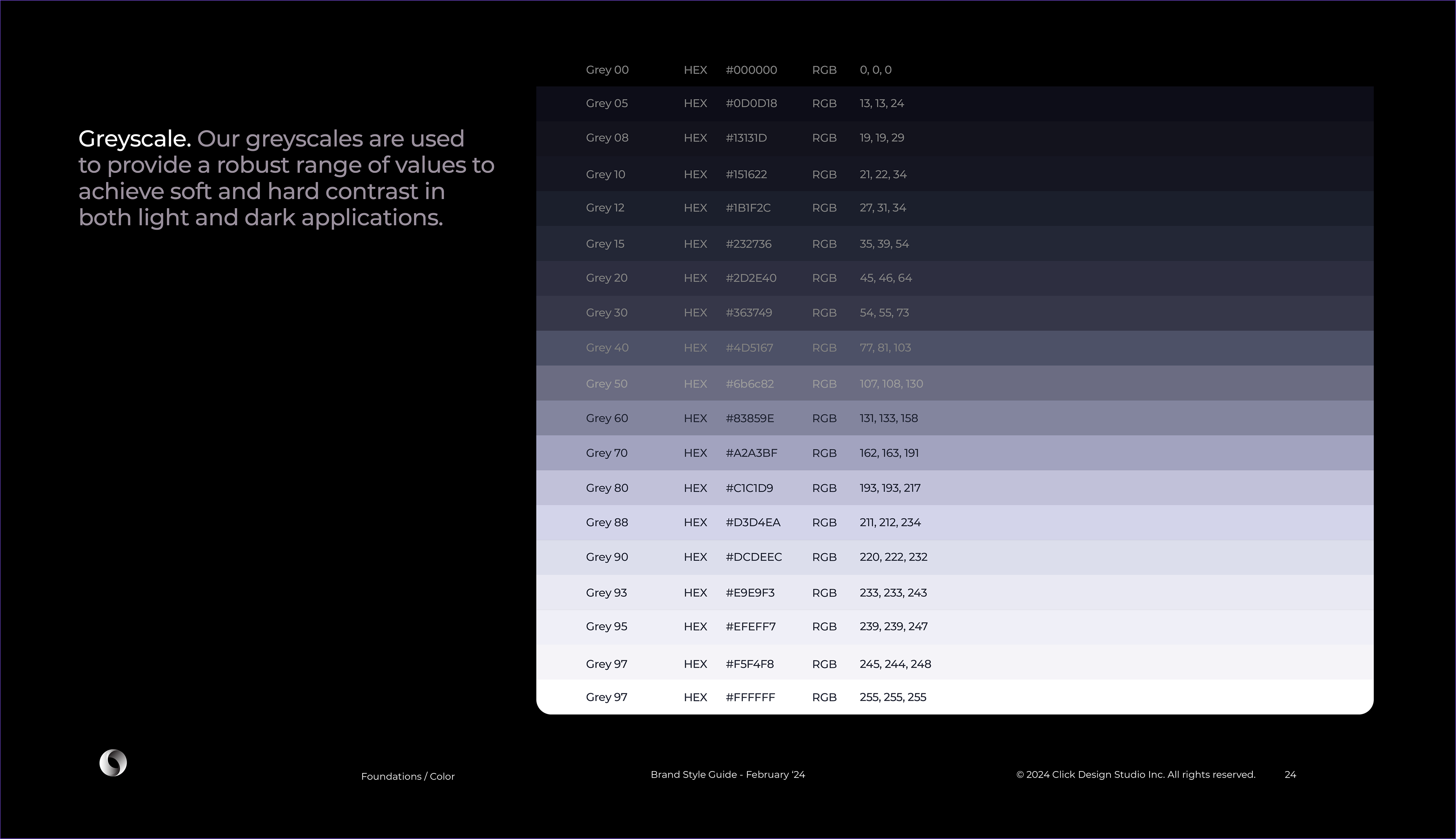This screenshot has height=839, width=1456.
Task: Select hex value #F5F4F8
Action: click(750, 664)
